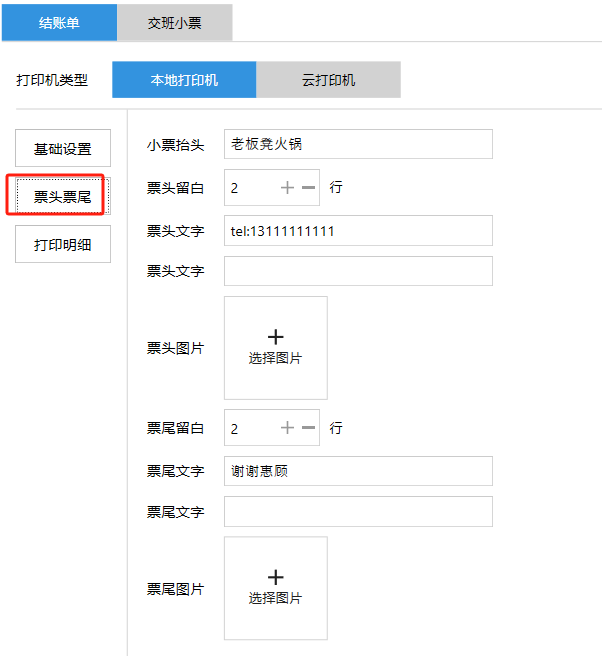
Task: Click minus icon in 票头留白 stepper
Action: (x=308, y=187)
